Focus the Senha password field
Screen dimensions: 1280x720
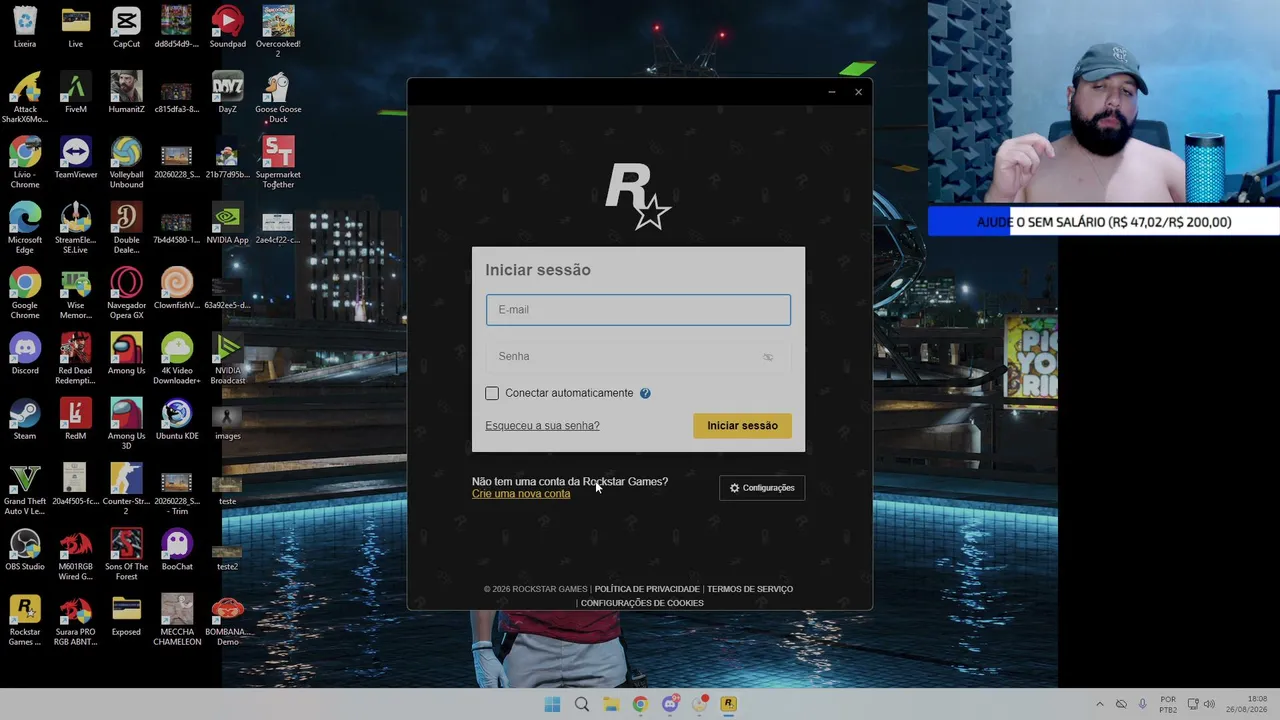click(x=638, y=357)
